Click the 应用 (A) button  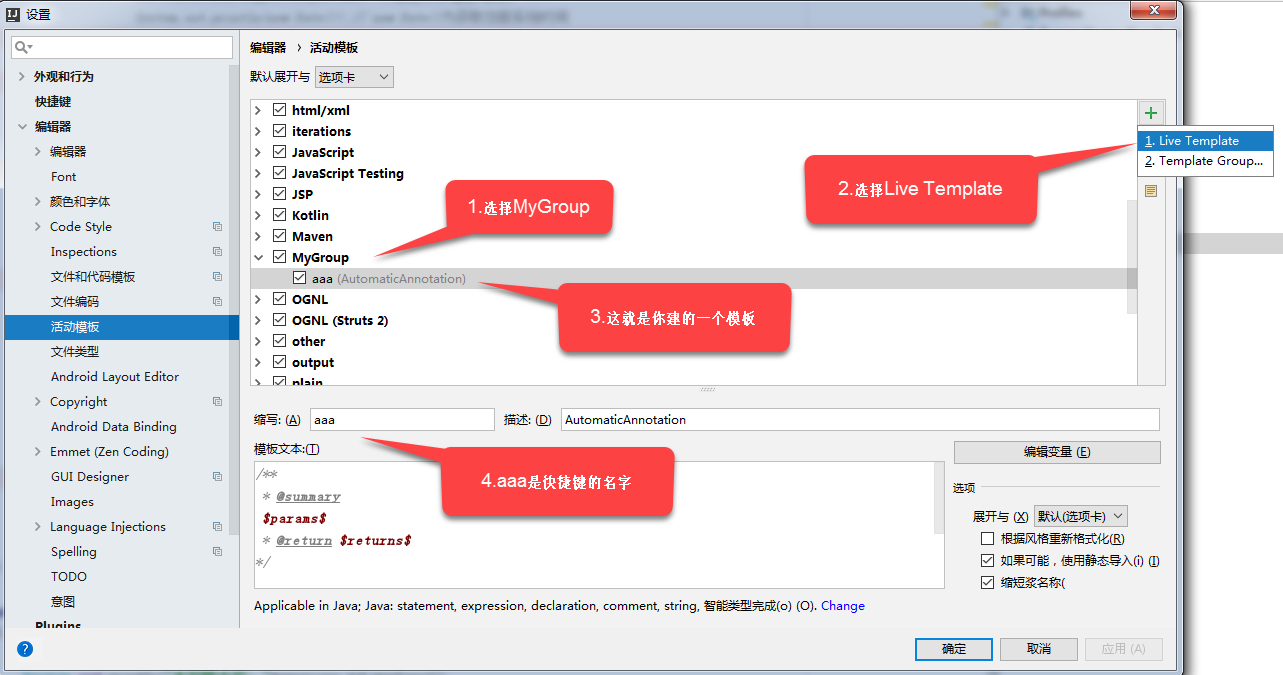(x=1124, y=649)
